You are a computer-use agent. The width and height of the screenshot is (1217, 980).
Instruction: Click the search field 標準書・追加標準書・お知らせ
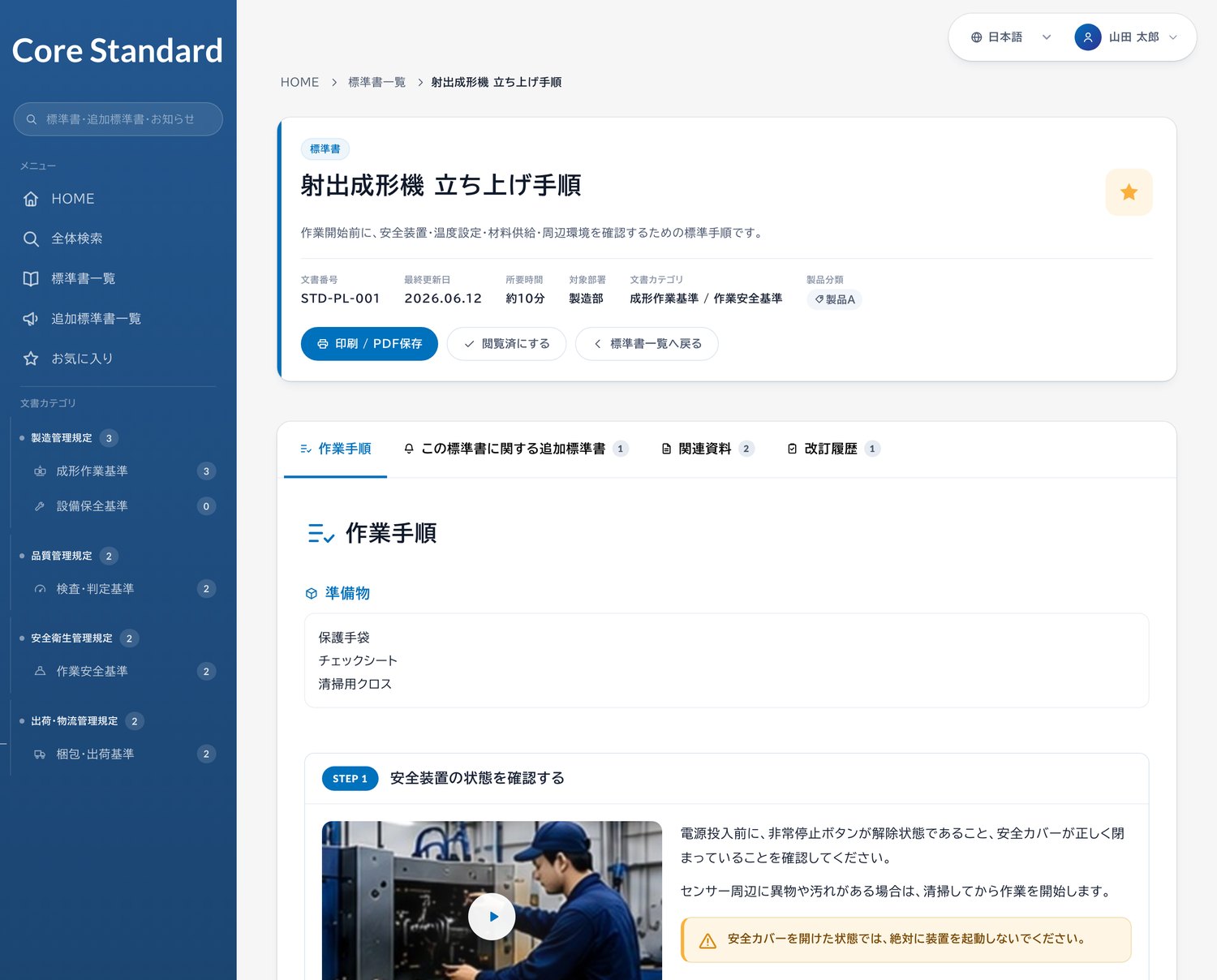point(118,119)
